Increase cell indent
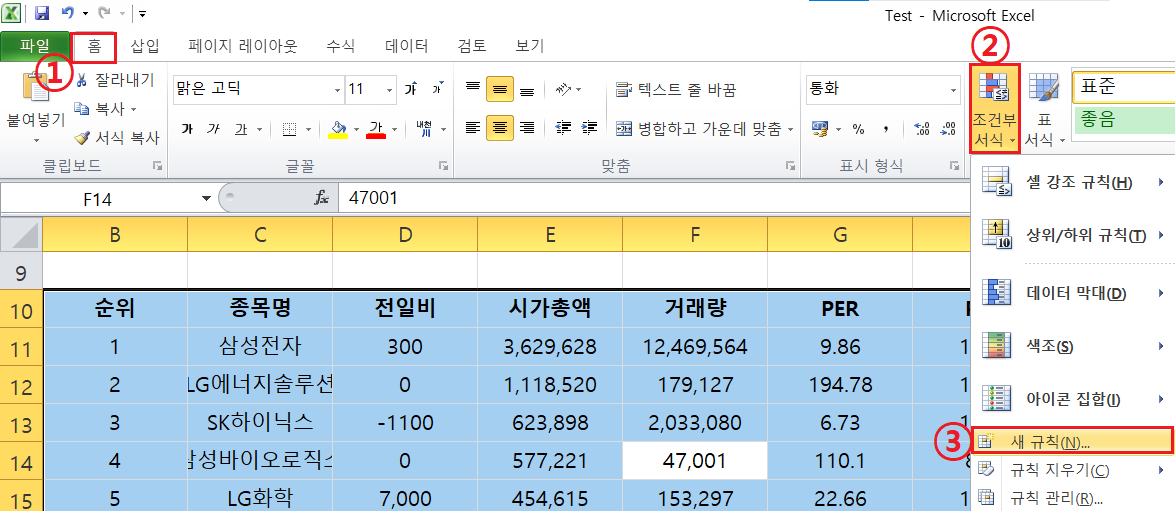 [590, 128]
